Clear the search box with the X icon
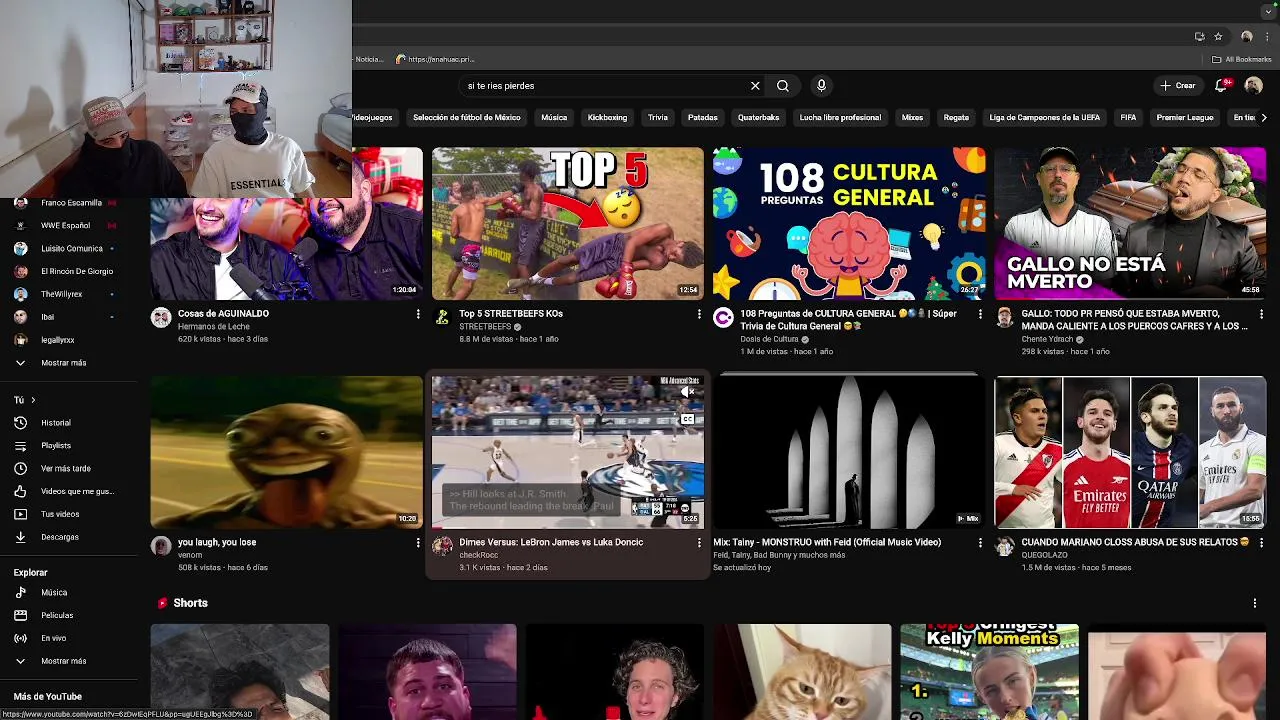 [755, 86]
